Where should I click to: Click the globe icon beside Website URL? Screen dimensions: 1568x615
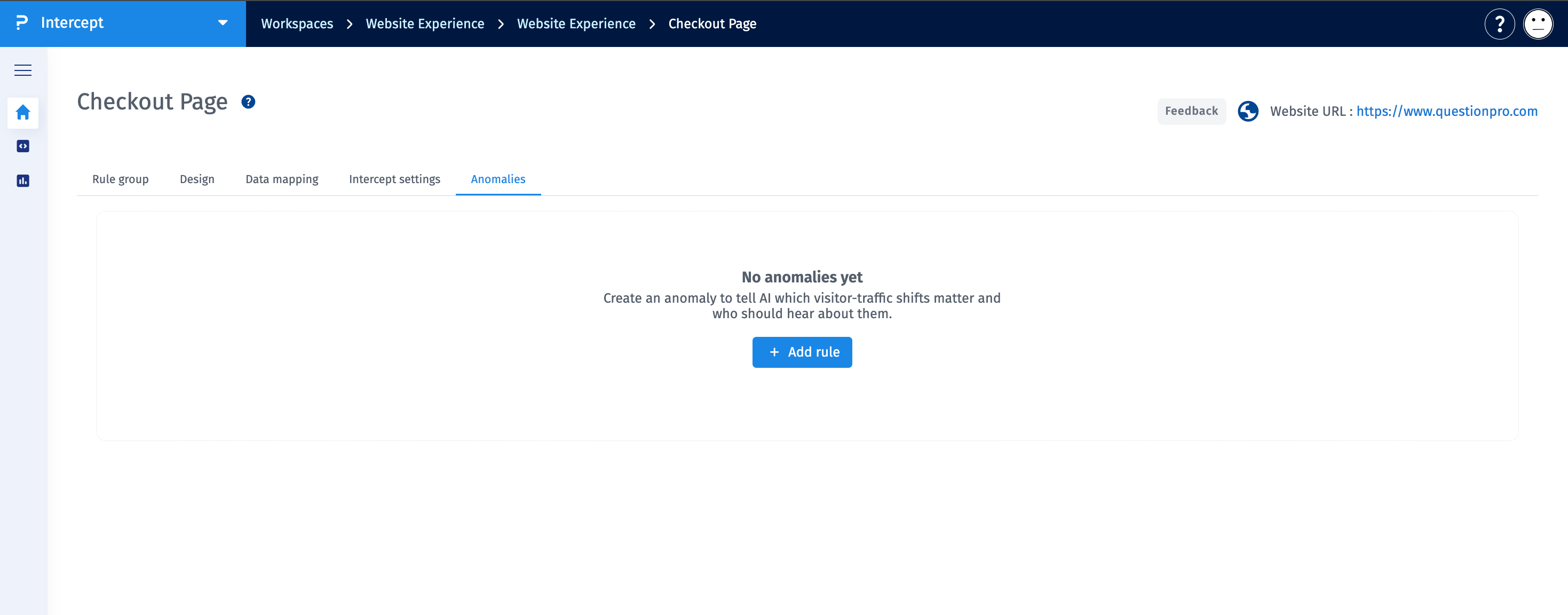pyautogui.click(x=1248, y=112)
